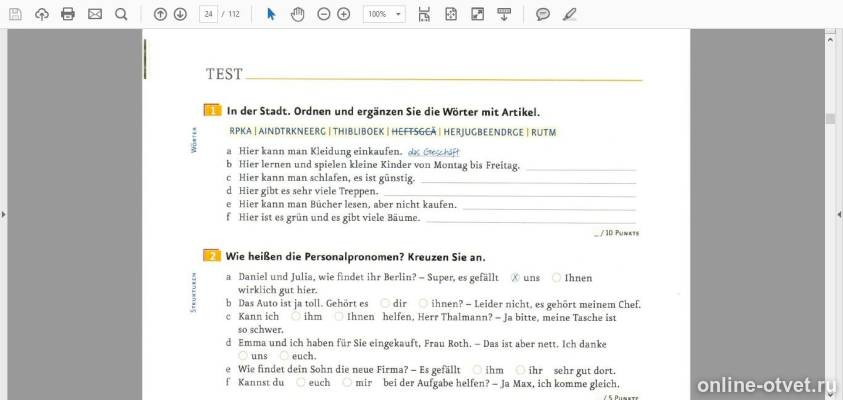Go to next page arrow

pos(180,14)
